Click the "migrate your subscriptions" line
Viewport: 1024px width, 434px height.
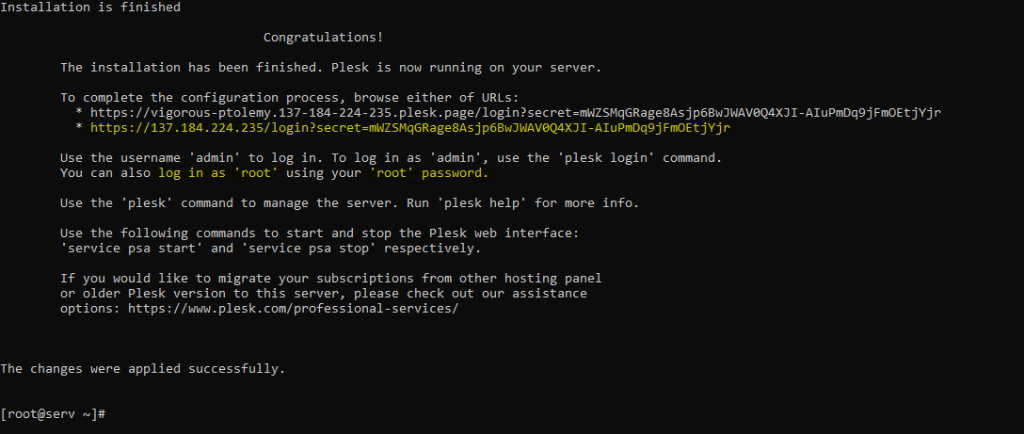[330, 278]
